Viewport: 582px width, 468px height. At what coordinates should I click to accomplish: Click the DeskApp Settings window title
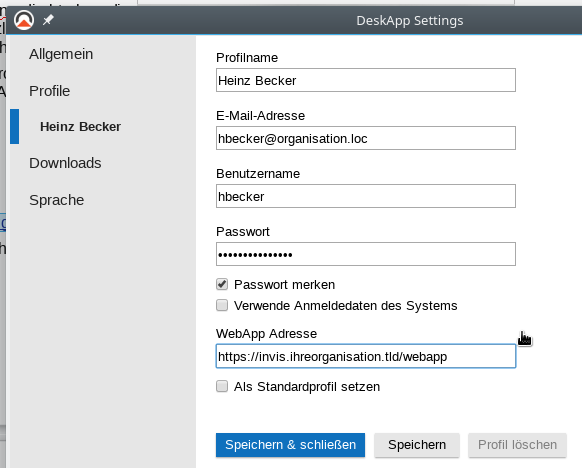(410, 20)
